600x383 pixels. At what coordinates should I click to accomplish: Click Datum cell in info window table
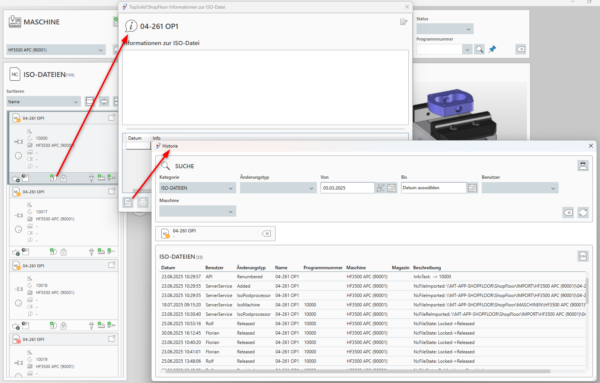coord(138,146)
